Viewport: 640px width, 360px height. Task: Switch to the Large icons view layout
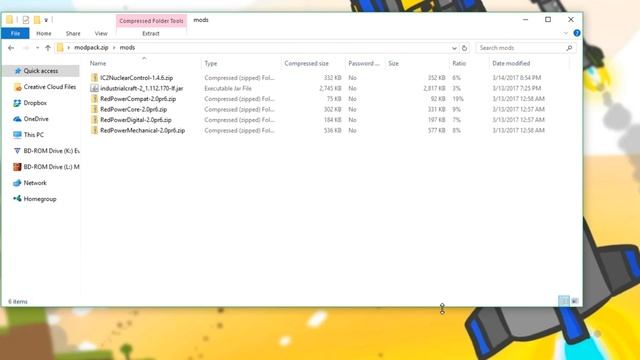pyautogui.click(x=575, y=301)
